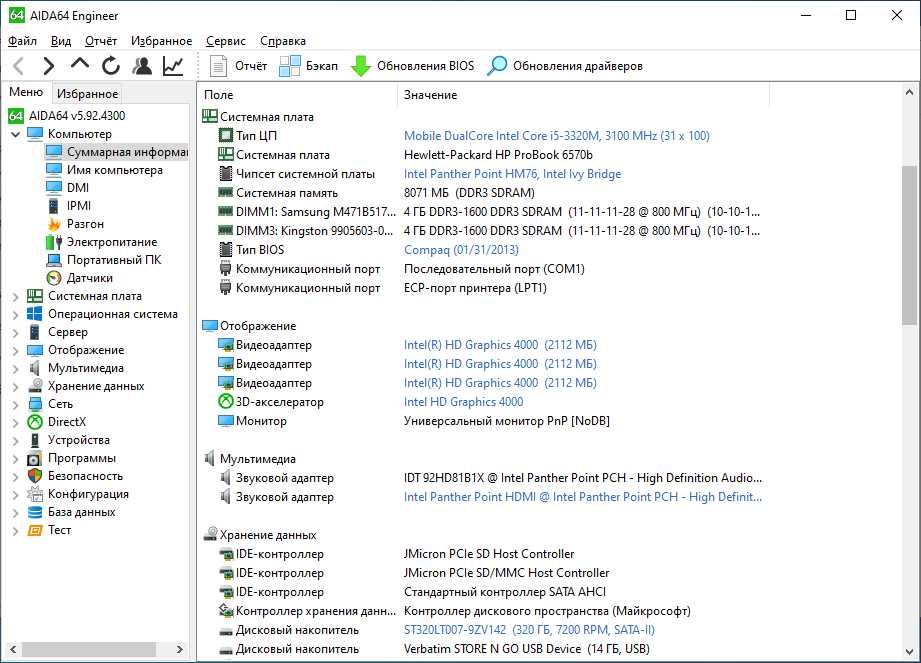Click the Отчёт report toolbar button

pos(238,66)
